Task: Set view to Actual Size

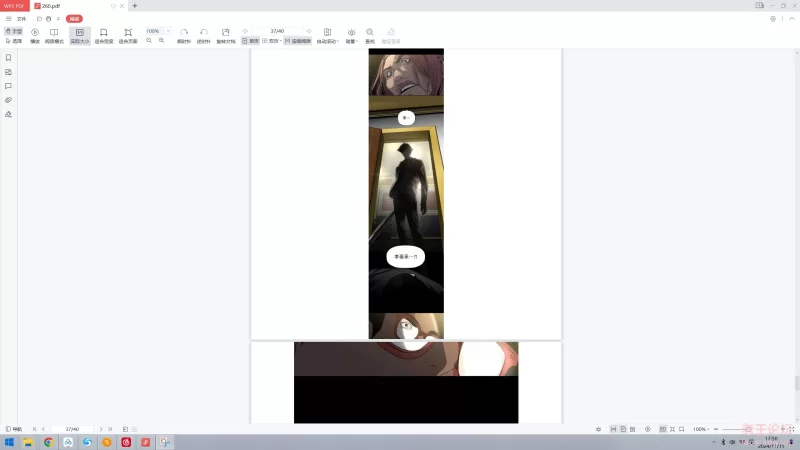Action: [x=80, y=36]
